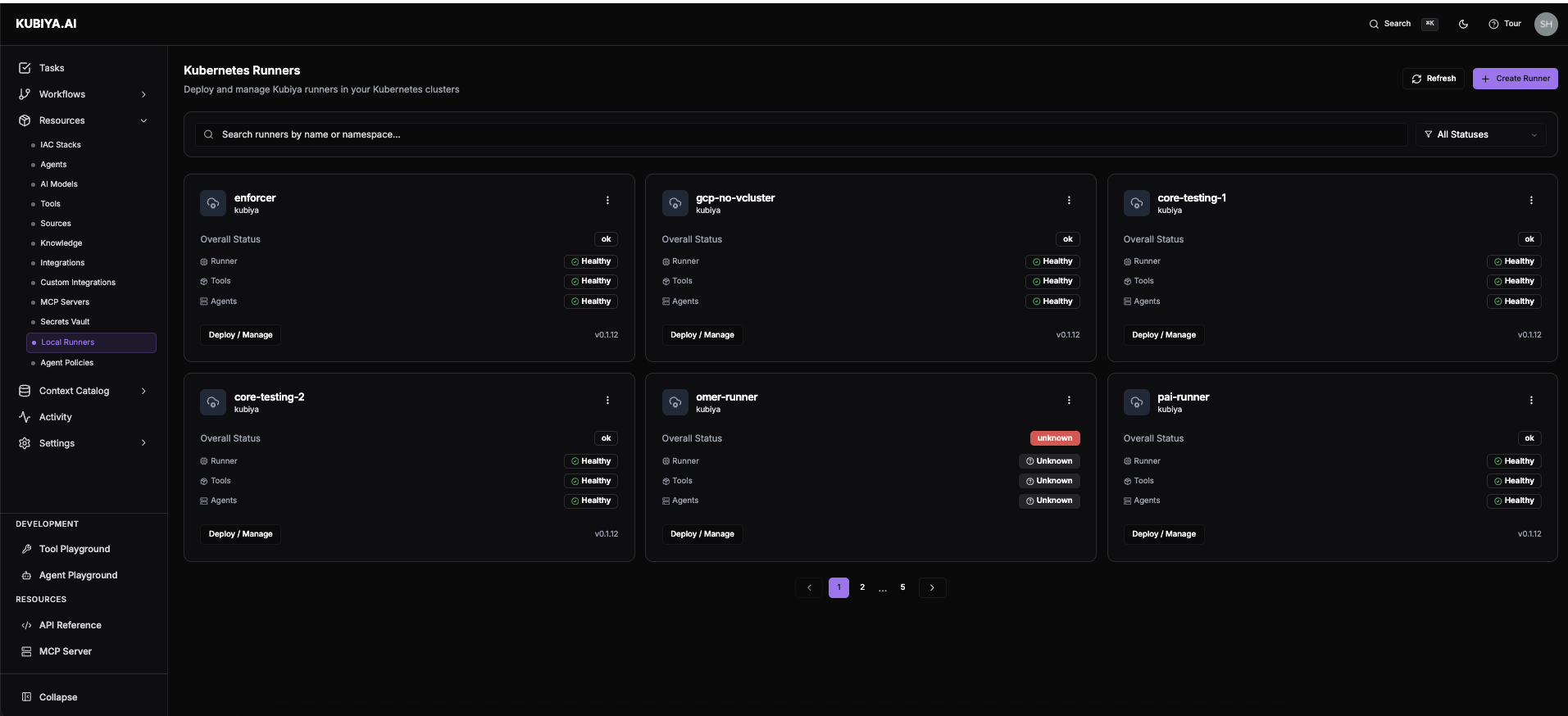Open MCP Servers in sidebar
This screenshot has height=716, width=1568.
click(65, 302)
